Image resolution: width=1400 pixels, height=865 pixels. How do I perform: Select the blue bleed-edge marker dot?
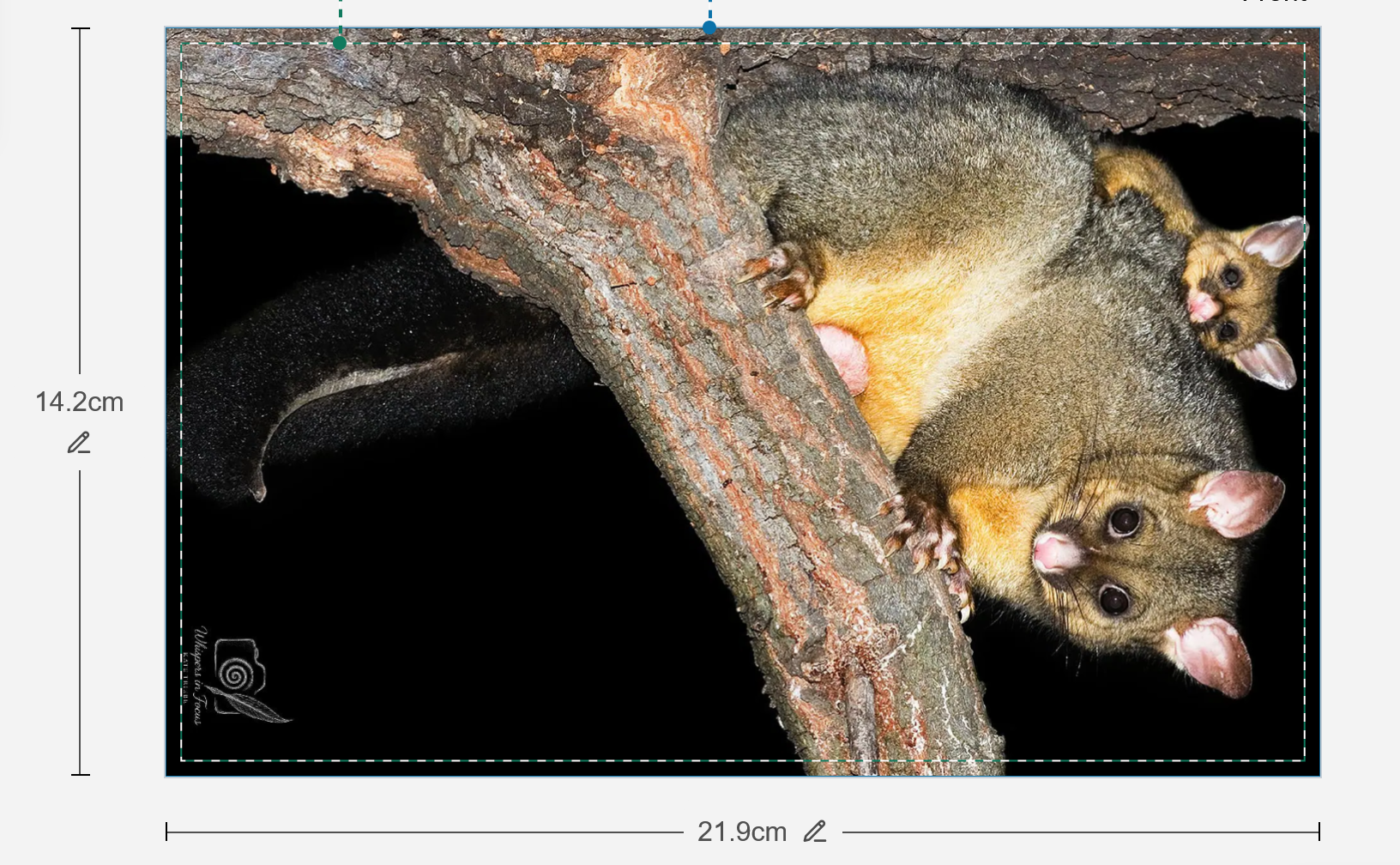pyautogui.click(x=709, y=27)
